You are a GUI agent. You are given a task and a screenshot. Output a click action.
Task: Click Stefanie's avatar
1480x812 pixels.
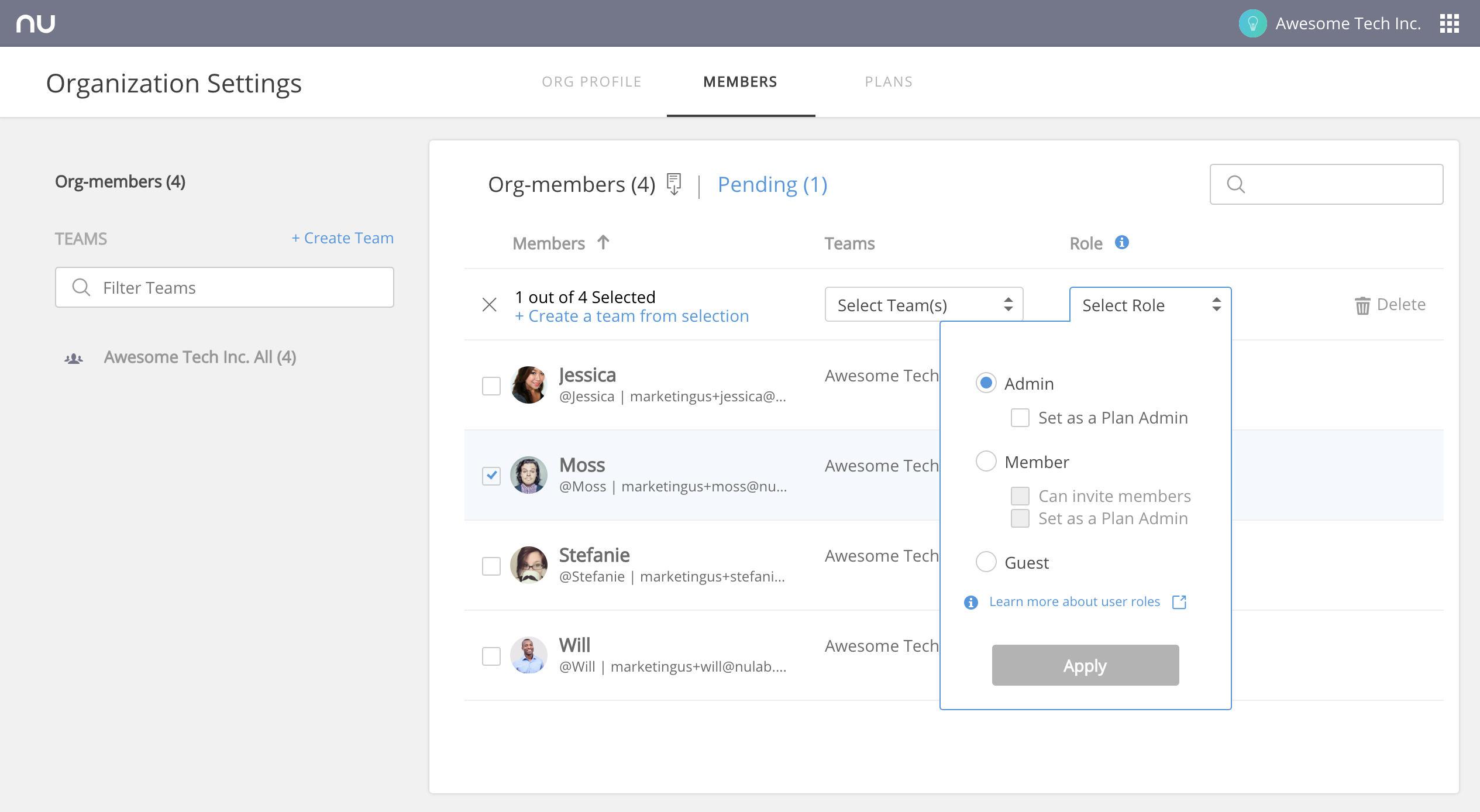[x=528, y=565]
